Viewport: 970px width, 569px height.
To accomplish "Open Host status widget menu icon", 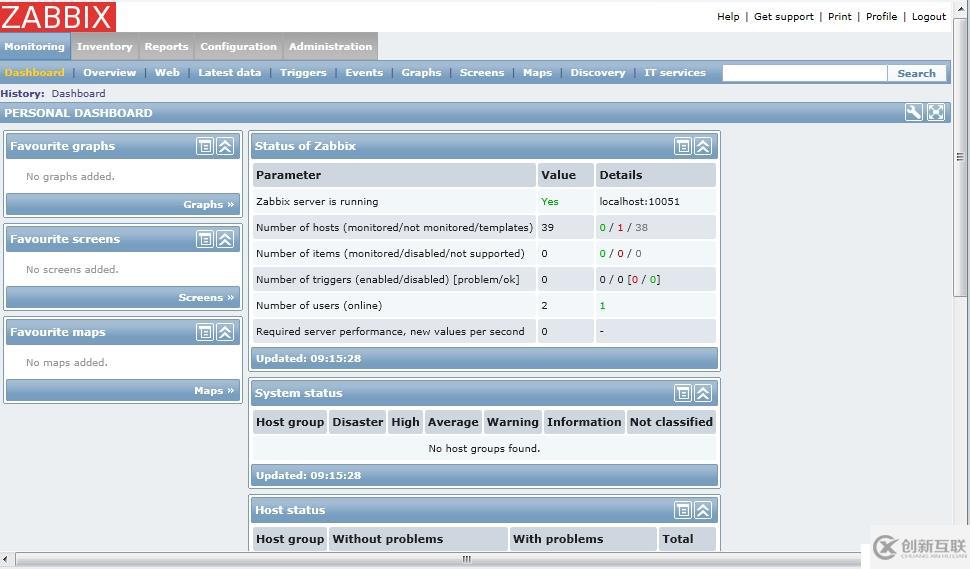I will click(683, 510).
